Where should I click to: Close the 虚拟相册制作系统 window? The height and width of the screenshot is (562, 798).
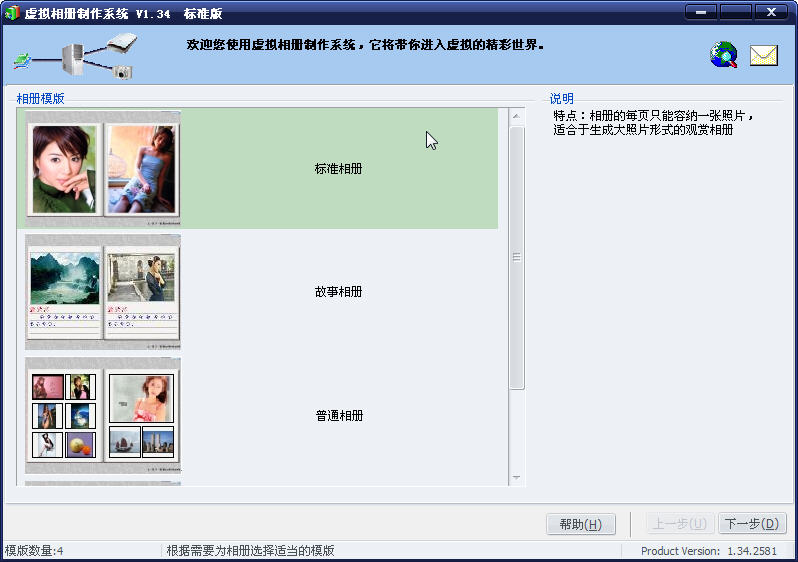[772, 12]
